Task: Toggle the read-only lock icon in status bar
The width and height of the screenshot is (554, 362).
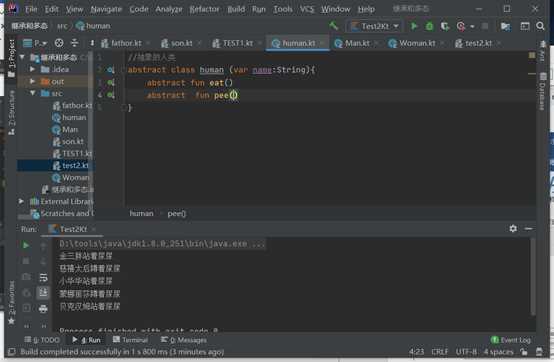Action: click(x=524, y=352)
